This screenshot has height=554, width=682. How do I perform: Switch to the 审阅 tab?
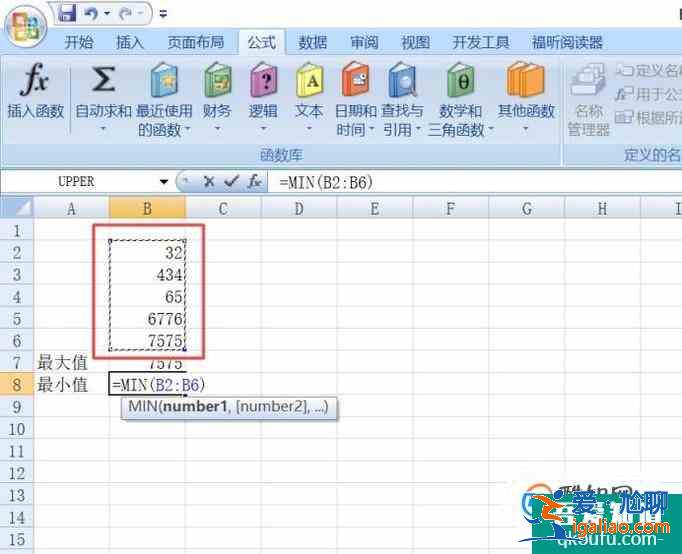pos(364,42)
